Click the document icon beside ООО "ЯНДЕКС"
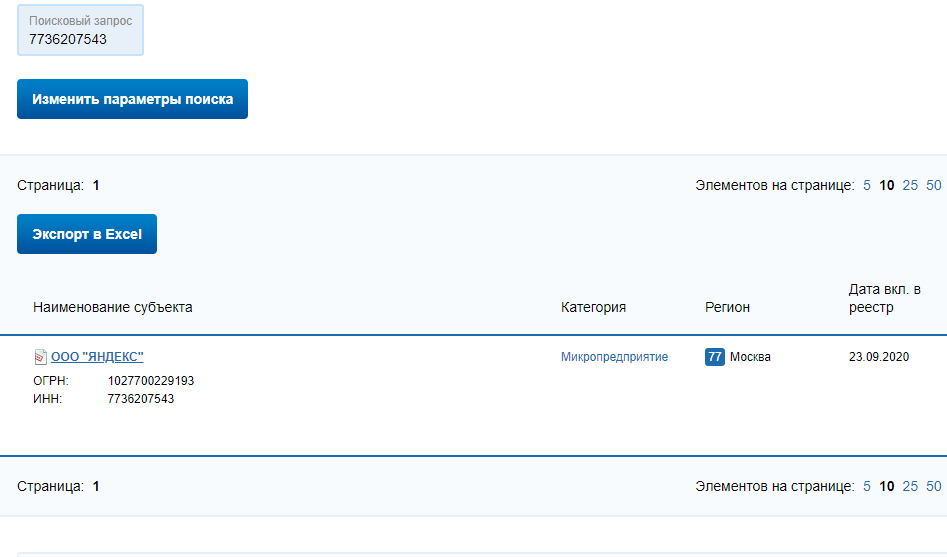Viewport: 947px width, 557px height. click(40, 357)
